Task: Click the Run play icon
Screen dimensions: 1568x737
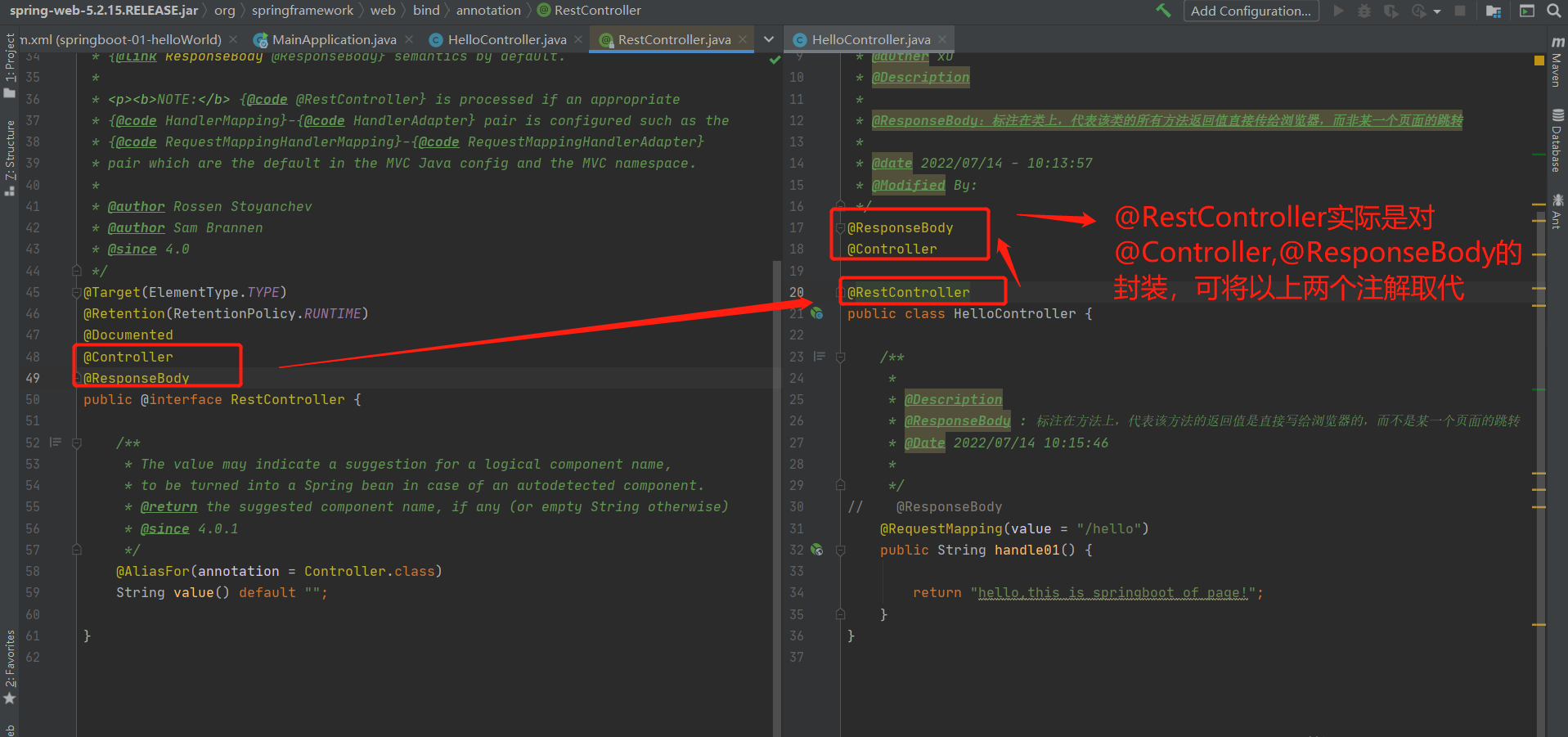Action: pos(1338,11)
